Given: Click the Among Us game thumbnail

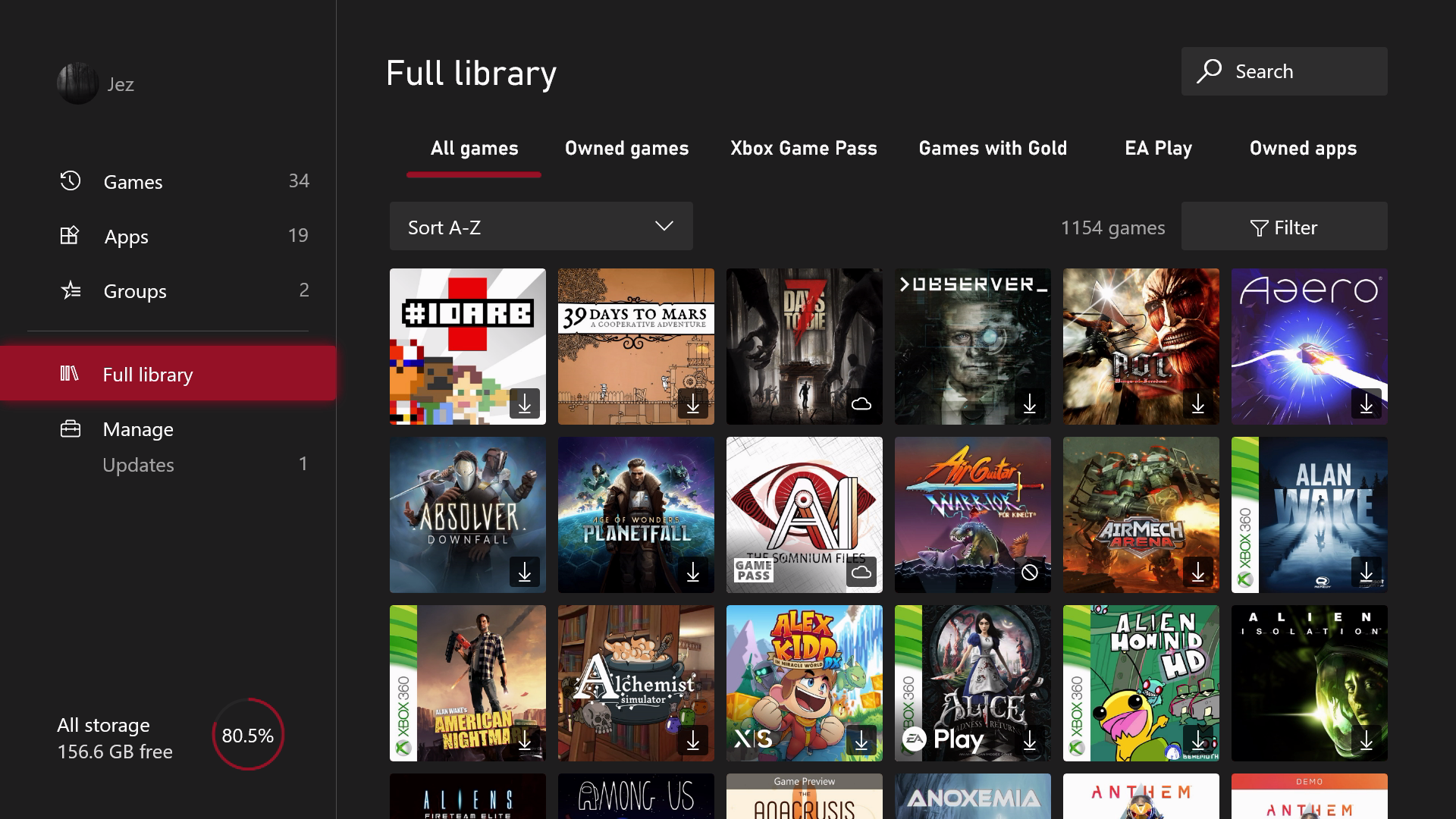Looking at the screenshot, I should 636,795.
